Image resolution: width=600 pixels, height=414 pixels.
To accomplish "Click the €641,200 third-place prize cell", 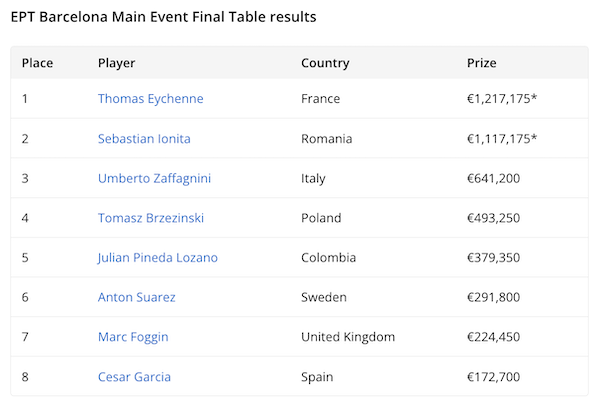I will [494, 178].
